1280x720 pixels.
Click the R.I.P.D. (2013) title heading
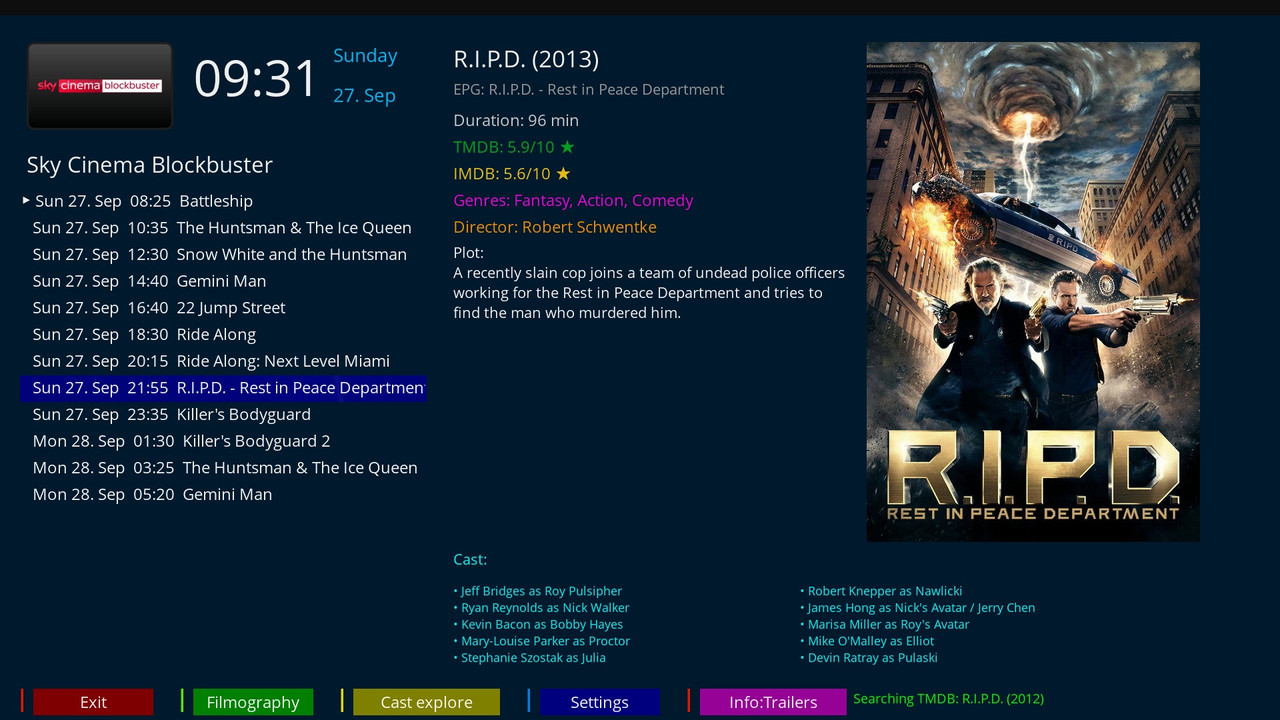(x=526, y=60)
